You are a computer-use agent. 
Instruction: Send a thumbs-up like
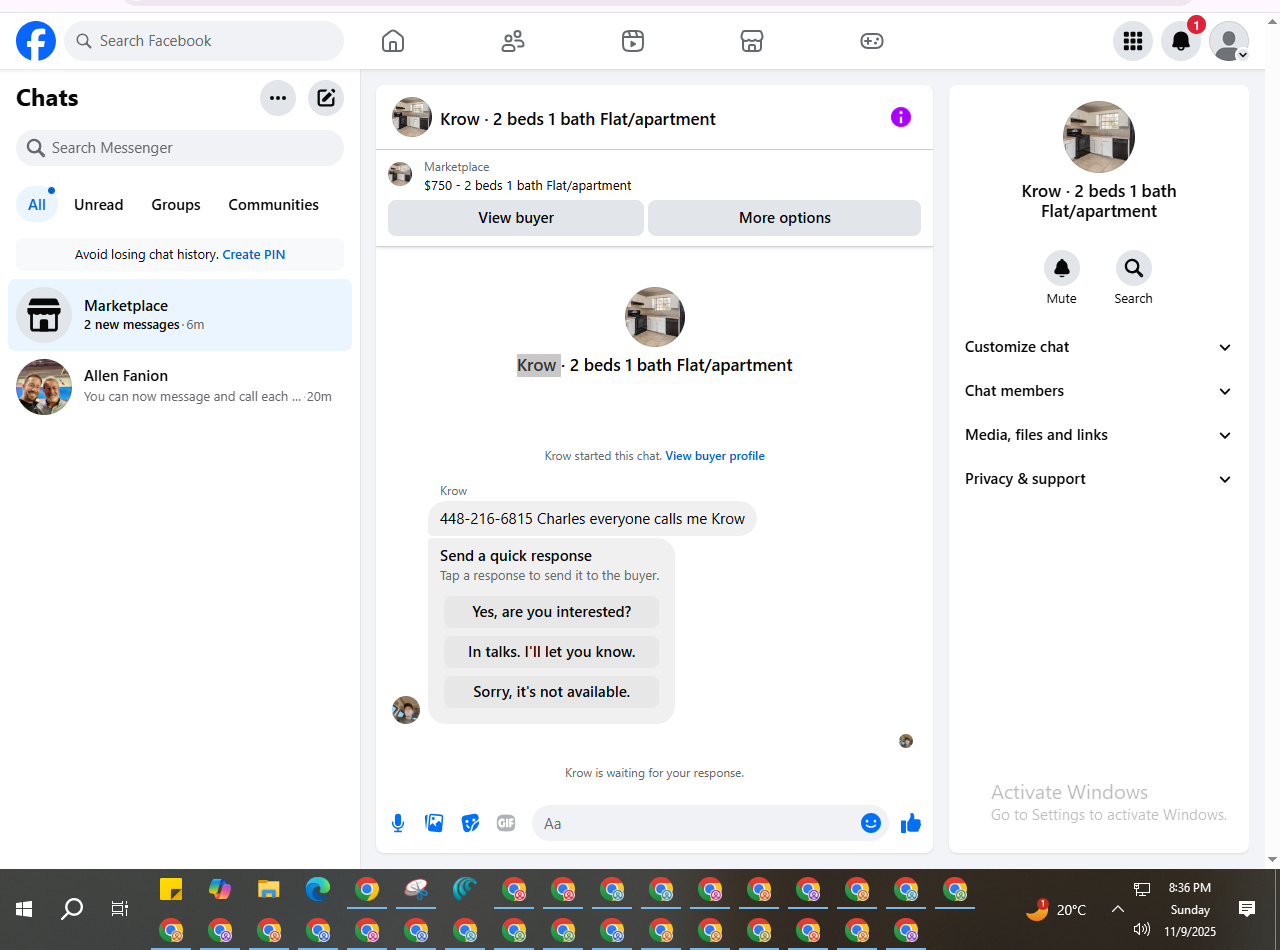[911, 823]
